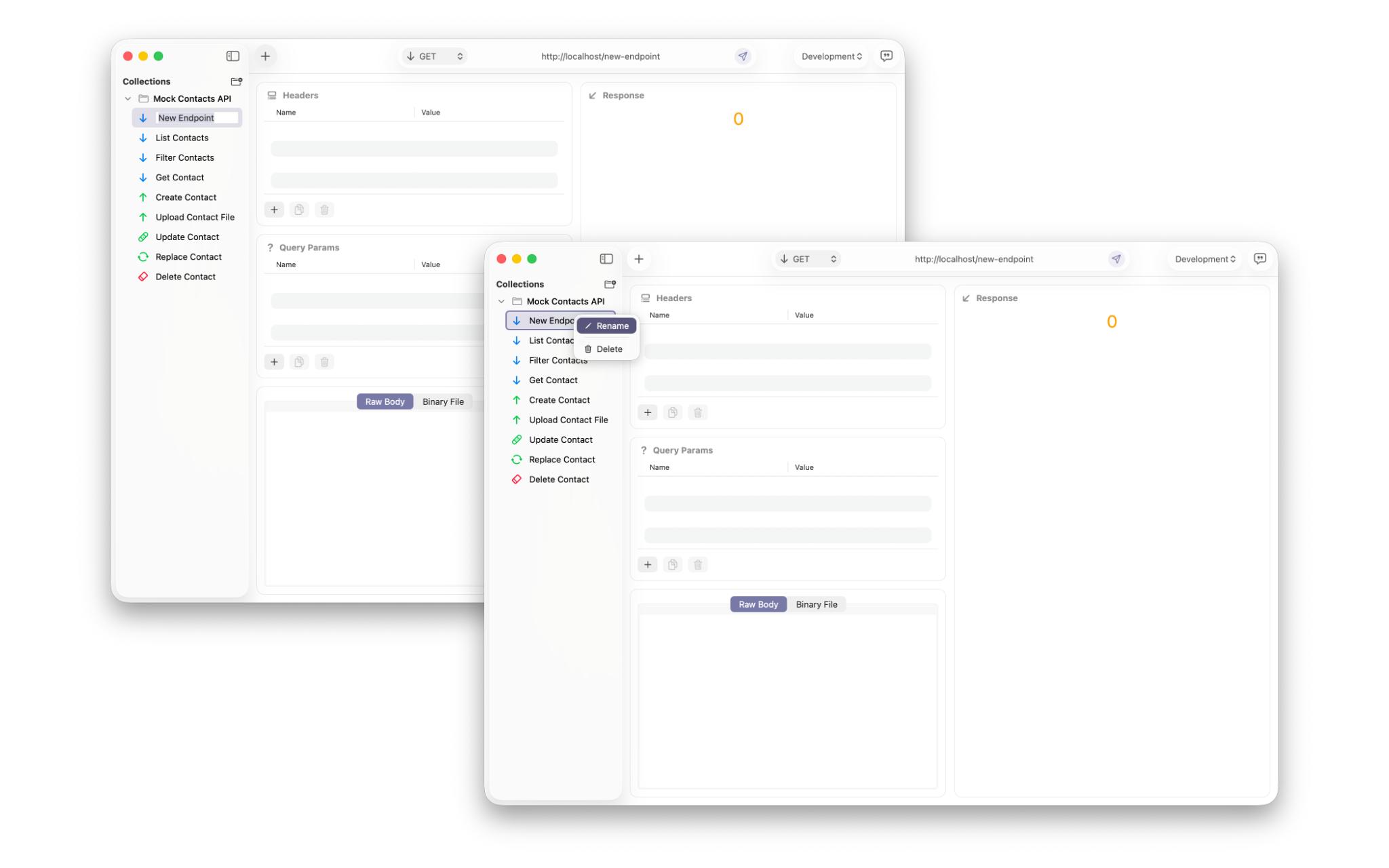1389x868 pixels.
Task: Select Filter Contacts request in back window
Action: coord(187,157)
